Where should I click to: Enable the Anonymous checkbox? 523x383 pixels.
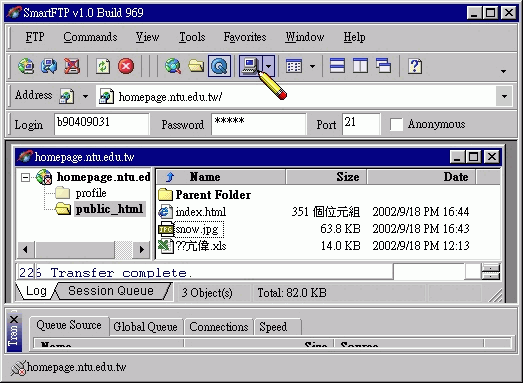pyautogui.click(x=396, y=124)
